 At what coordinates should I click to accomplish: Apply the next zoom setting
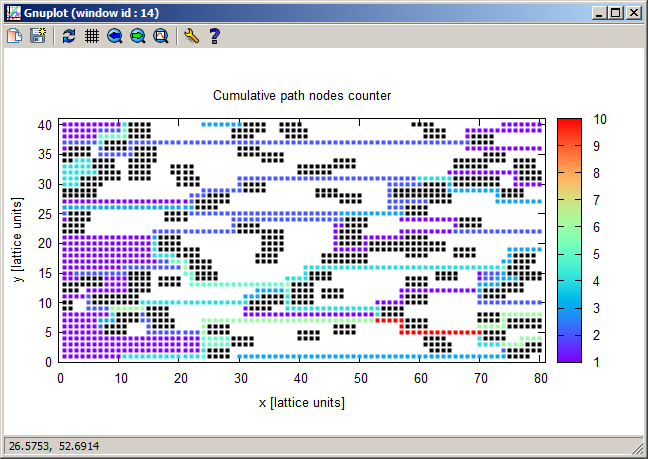pyautogui.click(x=138, y=35)
